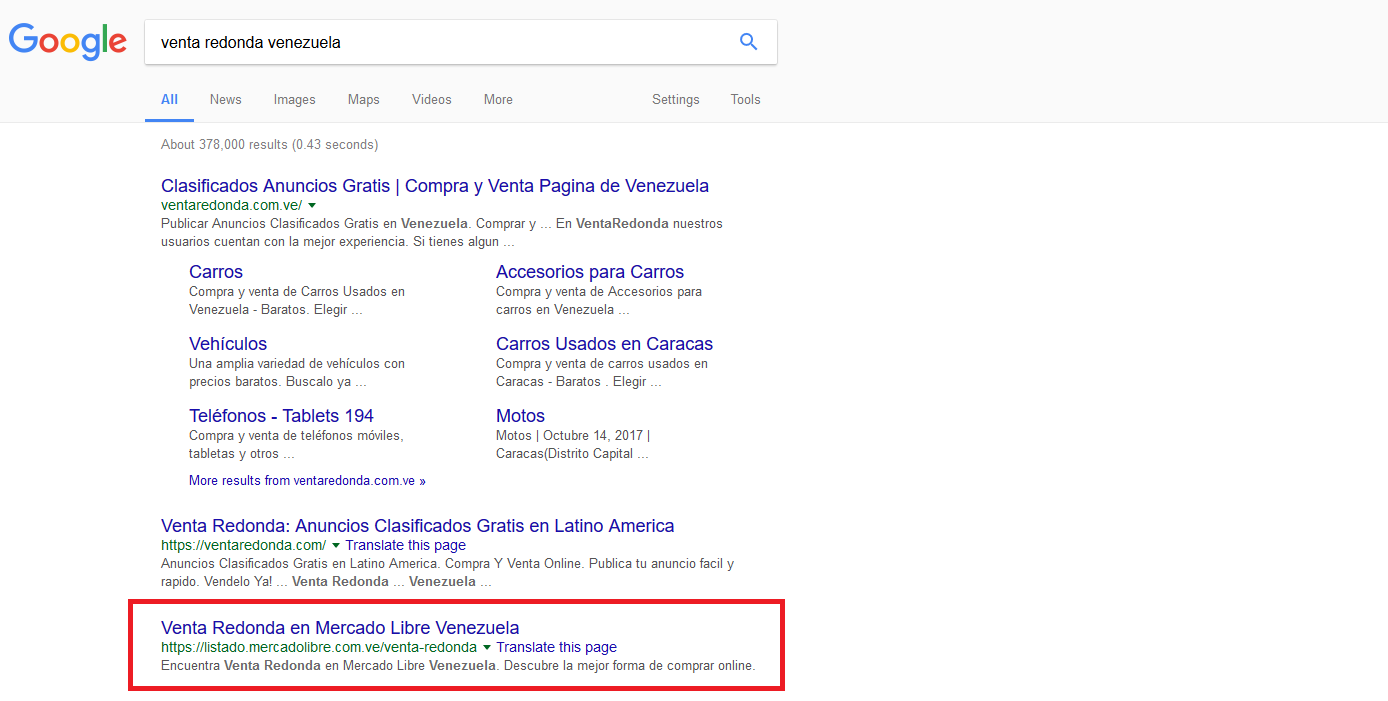Click 'More results from ventaredonda.com.ve »'
Image resolution: width=1388 pixels, height=701 pixels.
click(x=307, y=481)
